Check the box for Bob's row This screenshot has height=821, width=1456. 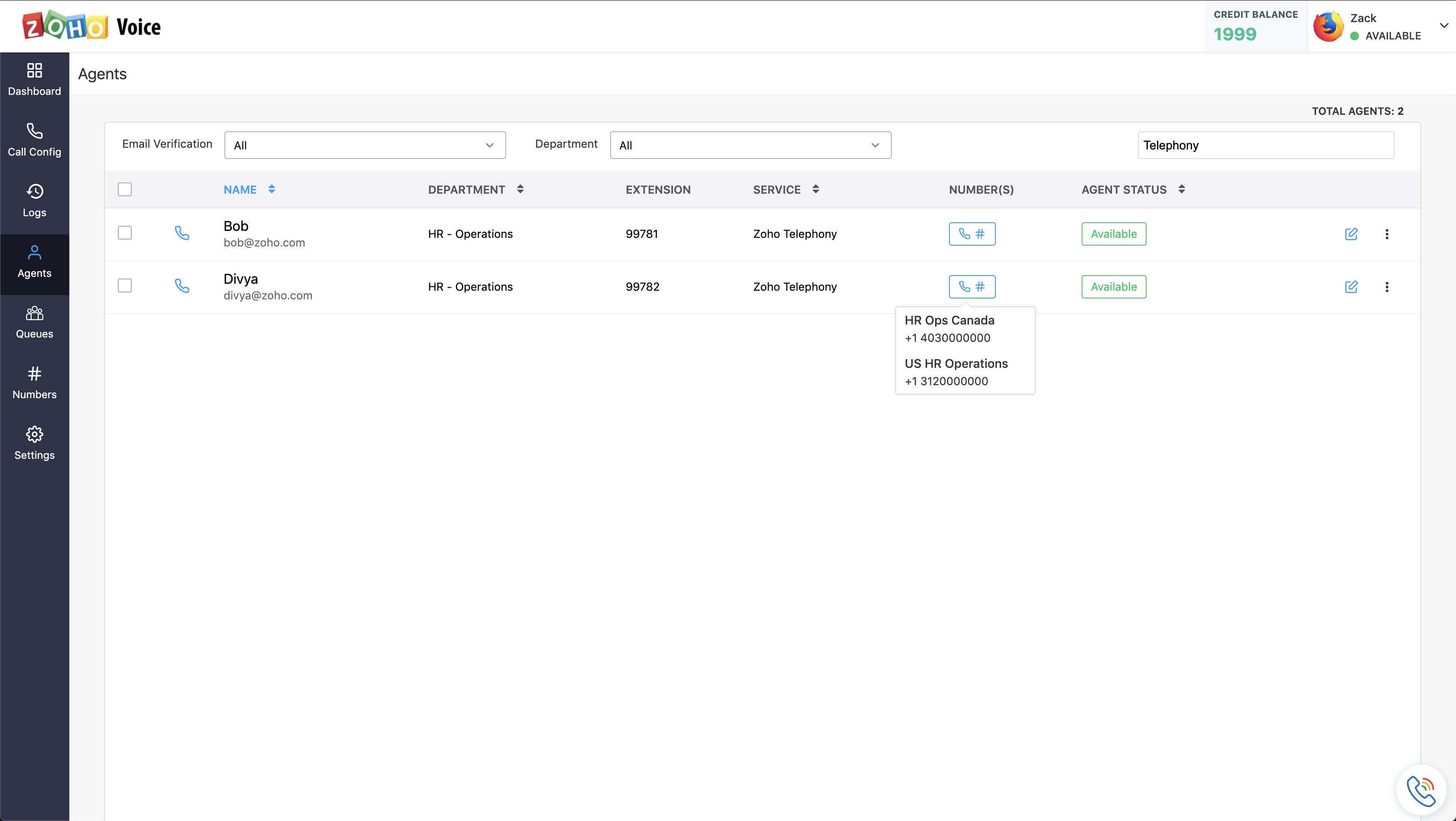124,233
